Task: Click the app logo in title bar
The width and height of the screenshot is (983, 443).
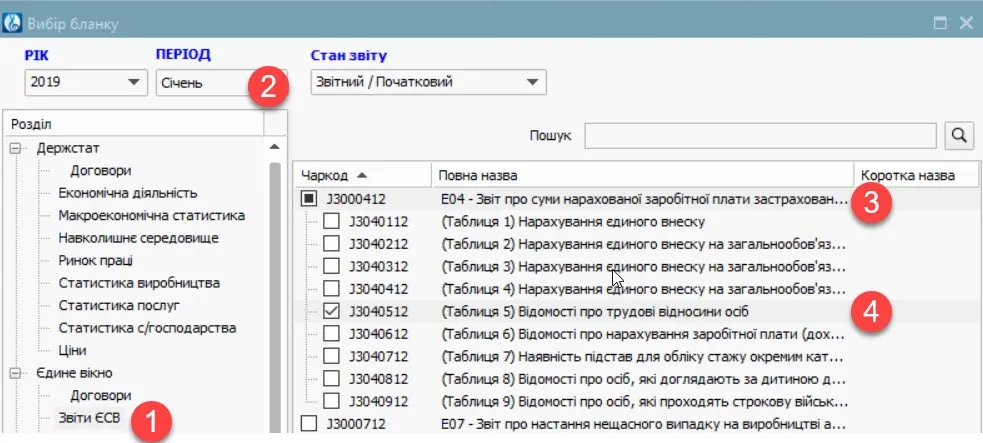Action: [13, 24]
